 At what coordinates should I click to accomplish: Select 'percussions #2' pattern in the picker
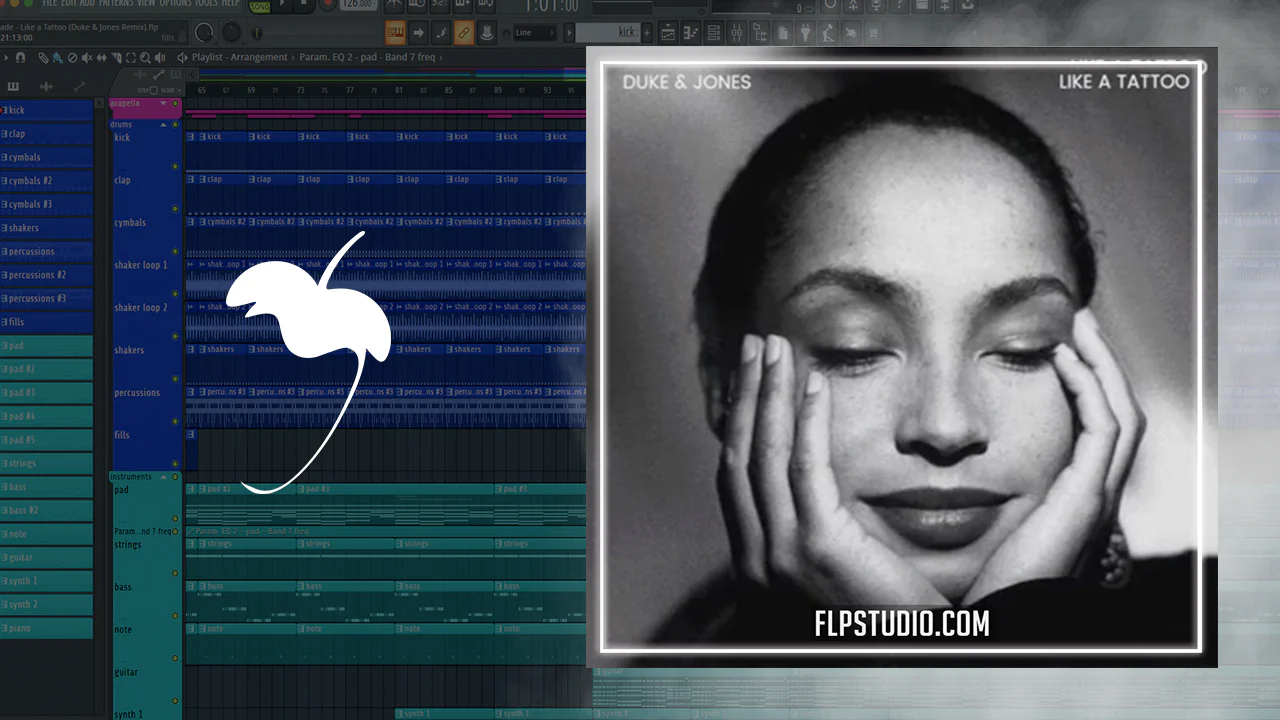coord(46,275)
